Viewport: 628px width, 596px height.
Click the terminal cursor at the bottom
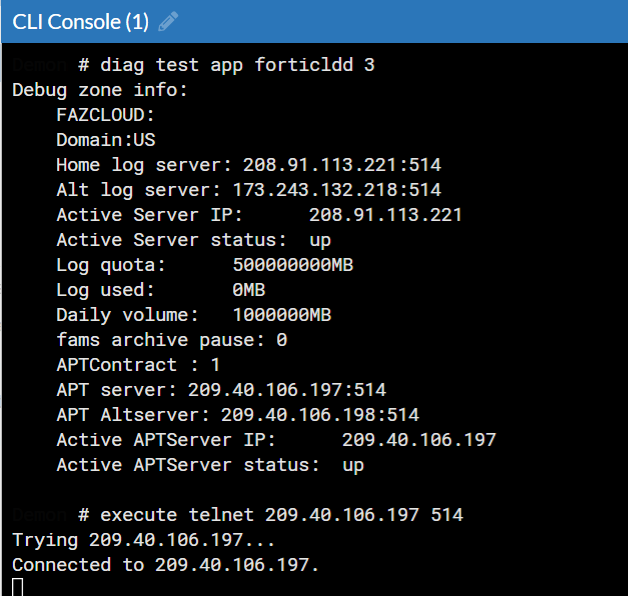tap(17, 587)
